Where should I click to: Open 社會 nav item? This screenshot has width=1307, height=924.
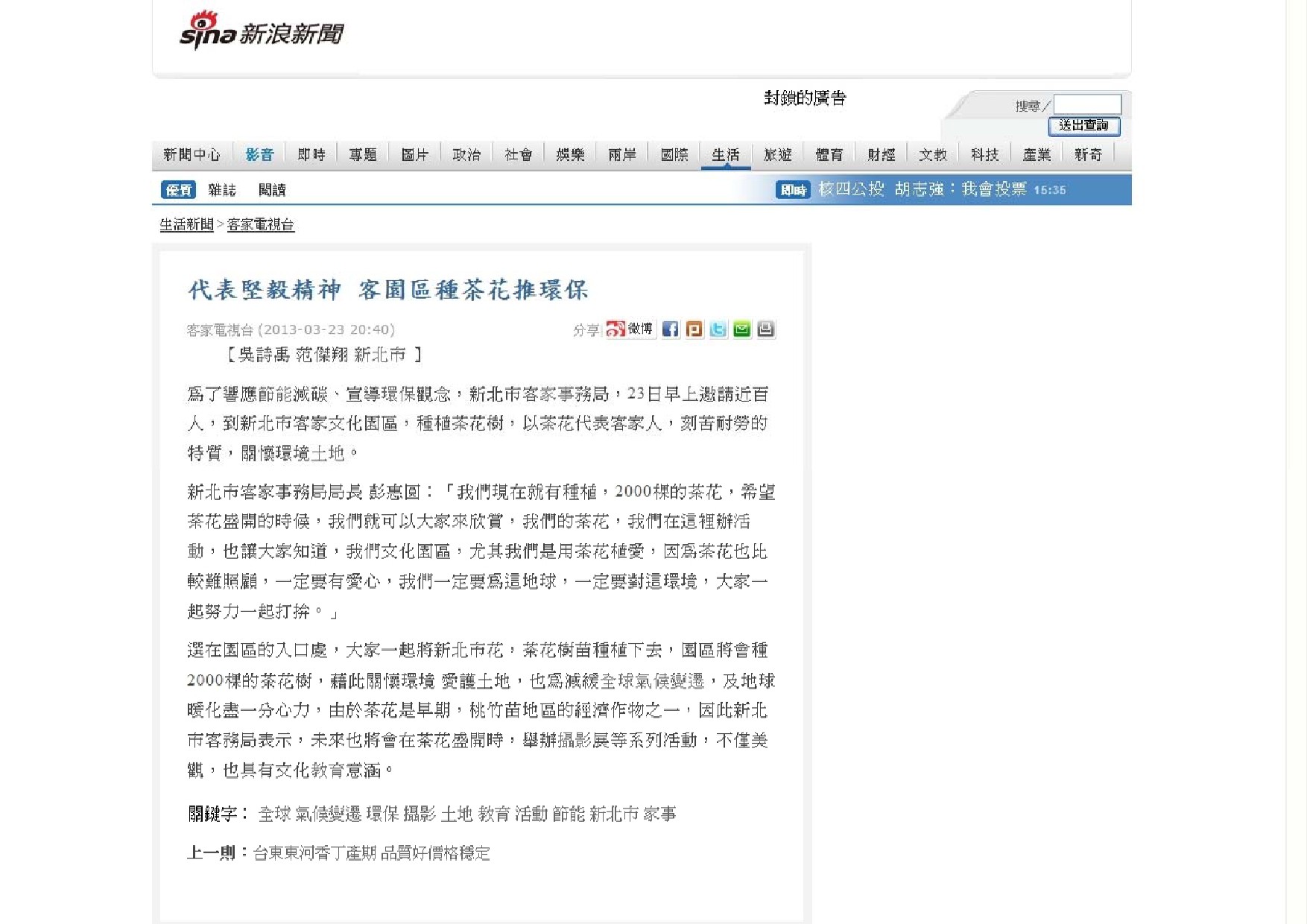pyautogui.click(x=519, y=154)
